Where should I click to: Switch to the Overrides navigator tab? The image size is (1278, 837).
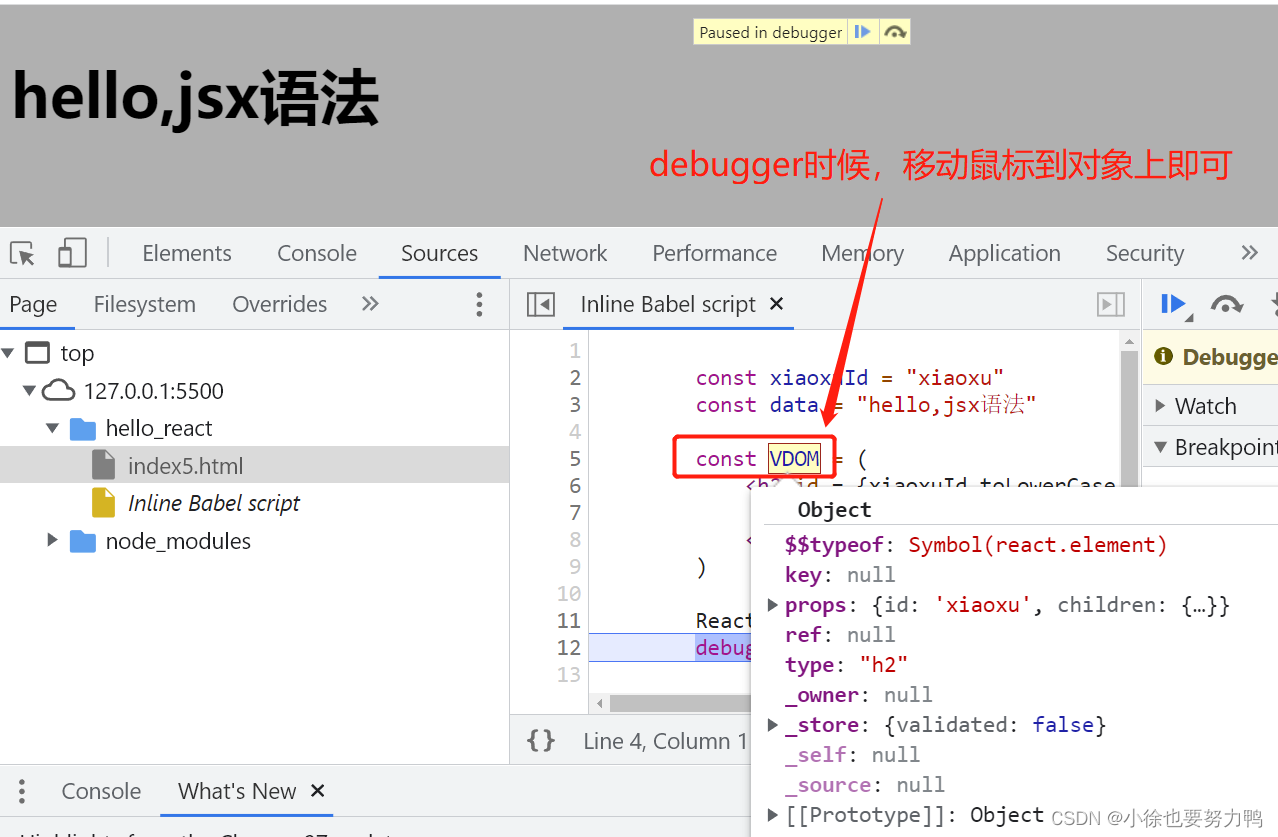pos(280,304)
